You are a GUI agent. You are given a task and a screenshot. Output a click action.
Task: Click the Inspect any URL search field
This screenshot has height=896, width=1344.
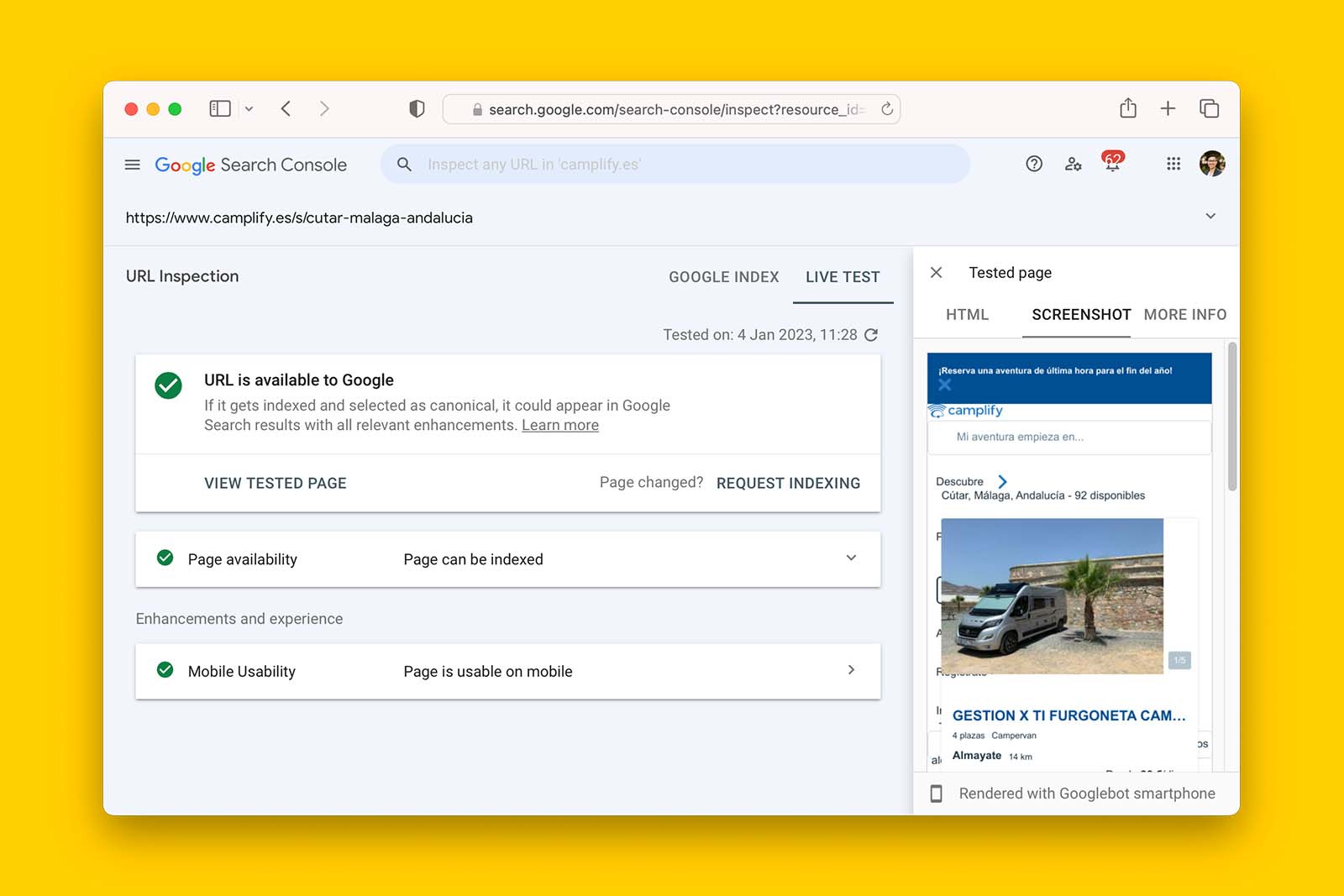click(x=675, y=164)
